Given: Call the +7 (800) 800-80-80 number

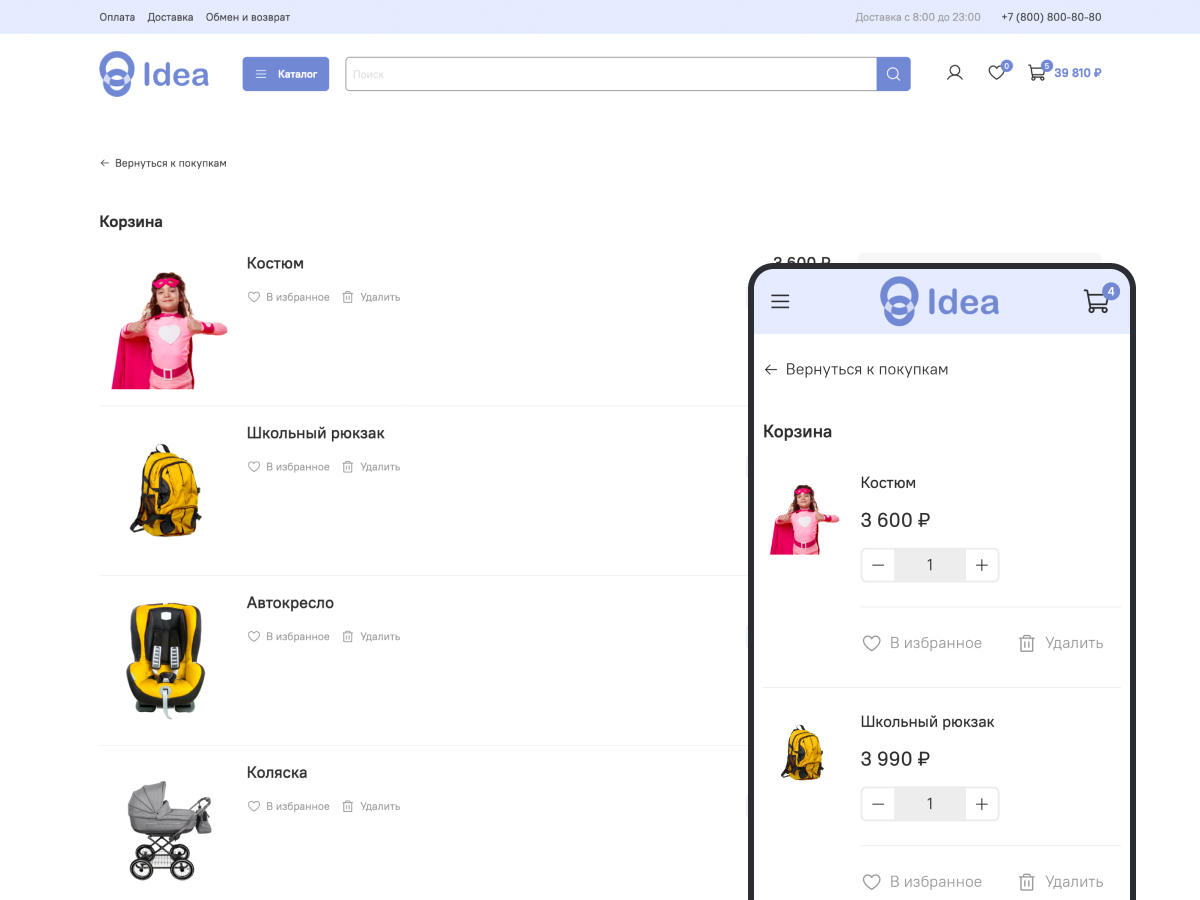Looking at the screenshot, I should (1051, 17).
